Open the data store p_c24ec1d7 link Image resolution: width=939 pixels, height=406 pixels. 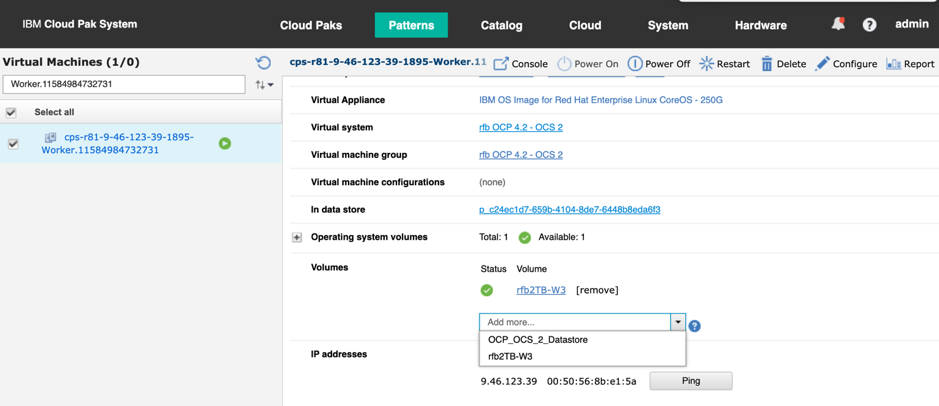click(x=570, y=210)
